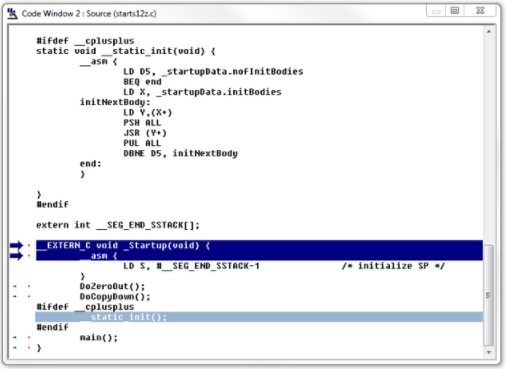The height and width of the screenshot is (369, 506).
Task: Click the extern int __SEG_END_SSTACK[] line
Action: point(118,225)
